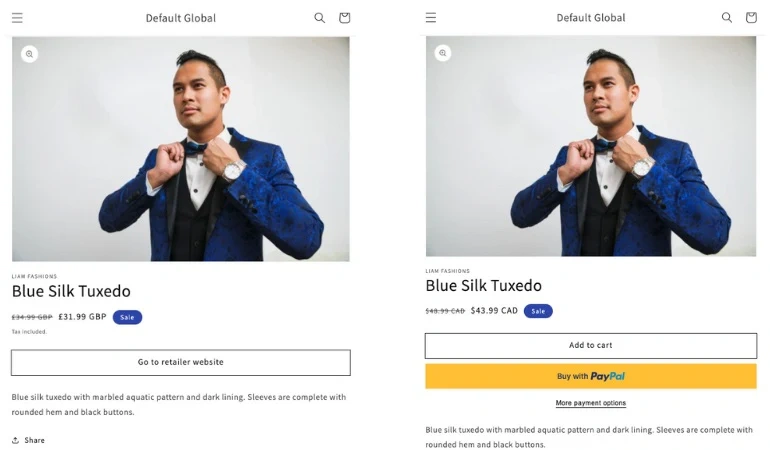Click the search icon on the right page
Screen dimensions: 770x450
(727, 18)
